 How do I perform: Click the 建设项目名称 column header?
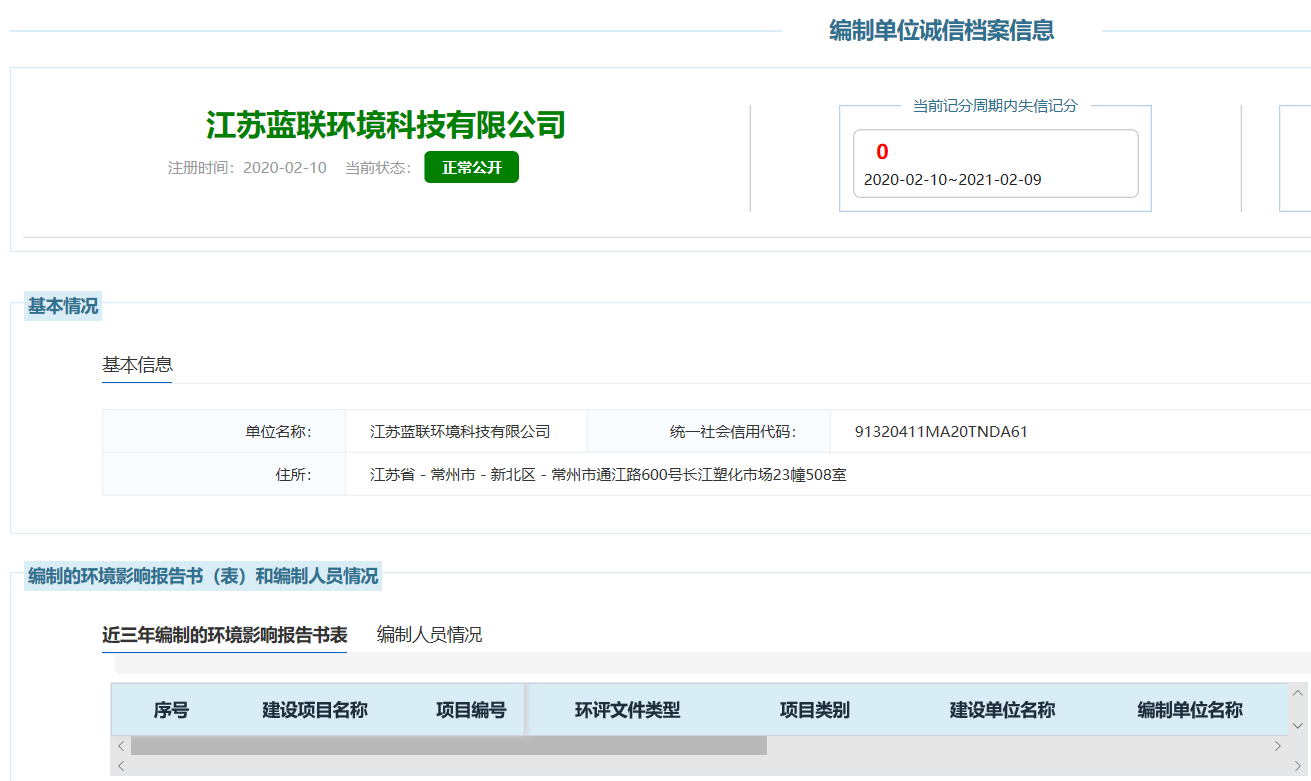(315, 710)
